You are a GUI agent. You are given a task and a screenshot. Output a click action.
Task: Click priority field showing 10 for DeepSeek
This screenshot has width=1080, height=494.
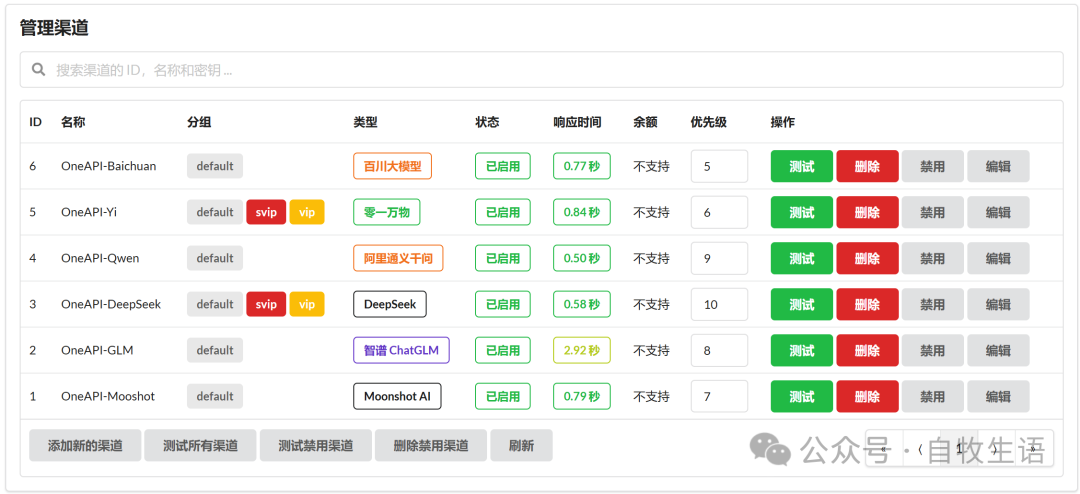(x=719, y=304)
